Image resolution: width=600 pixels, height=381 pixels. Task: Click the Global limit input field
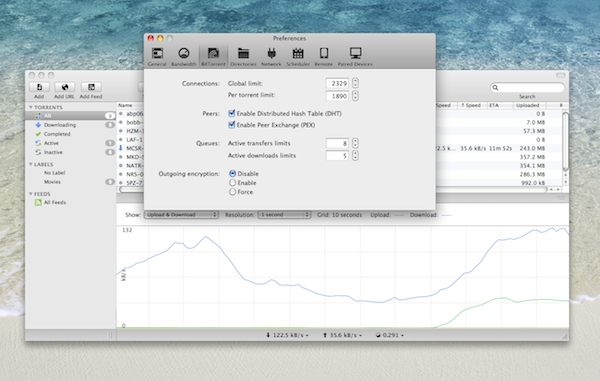coord(337,83)
